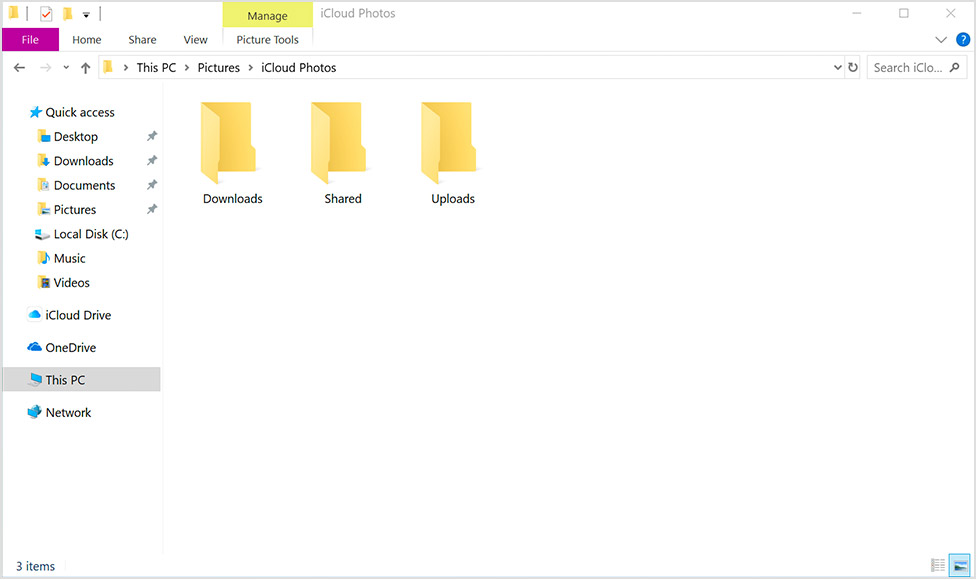The image size is (976, 580).
Task: Unpin Documents using its pin icon
Action: 152,185
